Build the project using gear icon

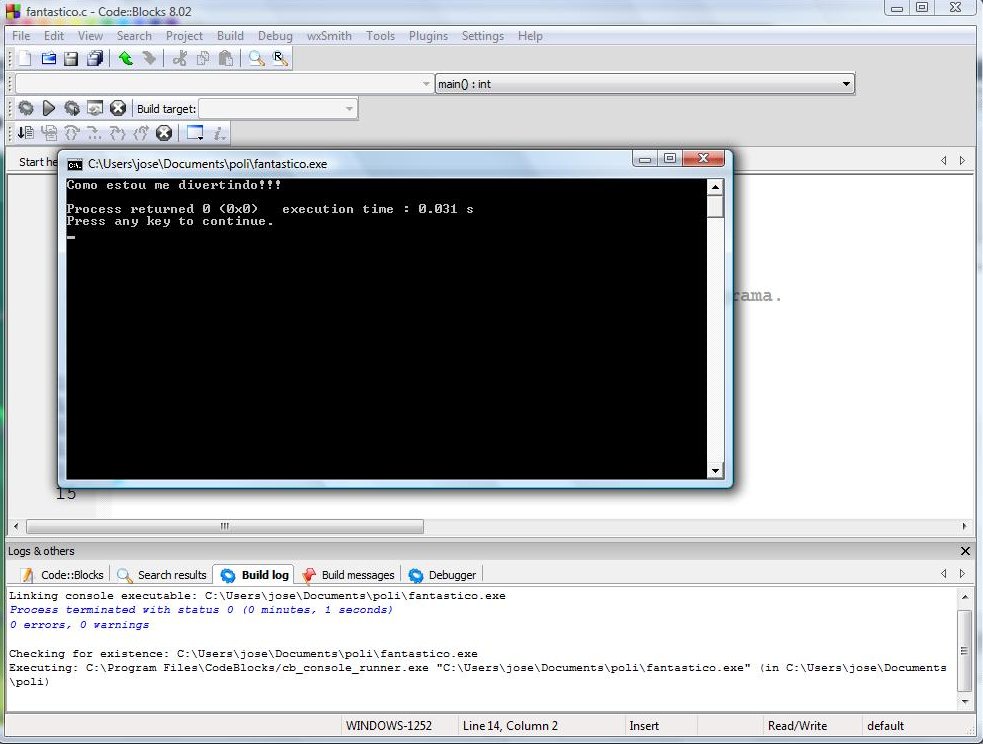[x=26, y=108]
